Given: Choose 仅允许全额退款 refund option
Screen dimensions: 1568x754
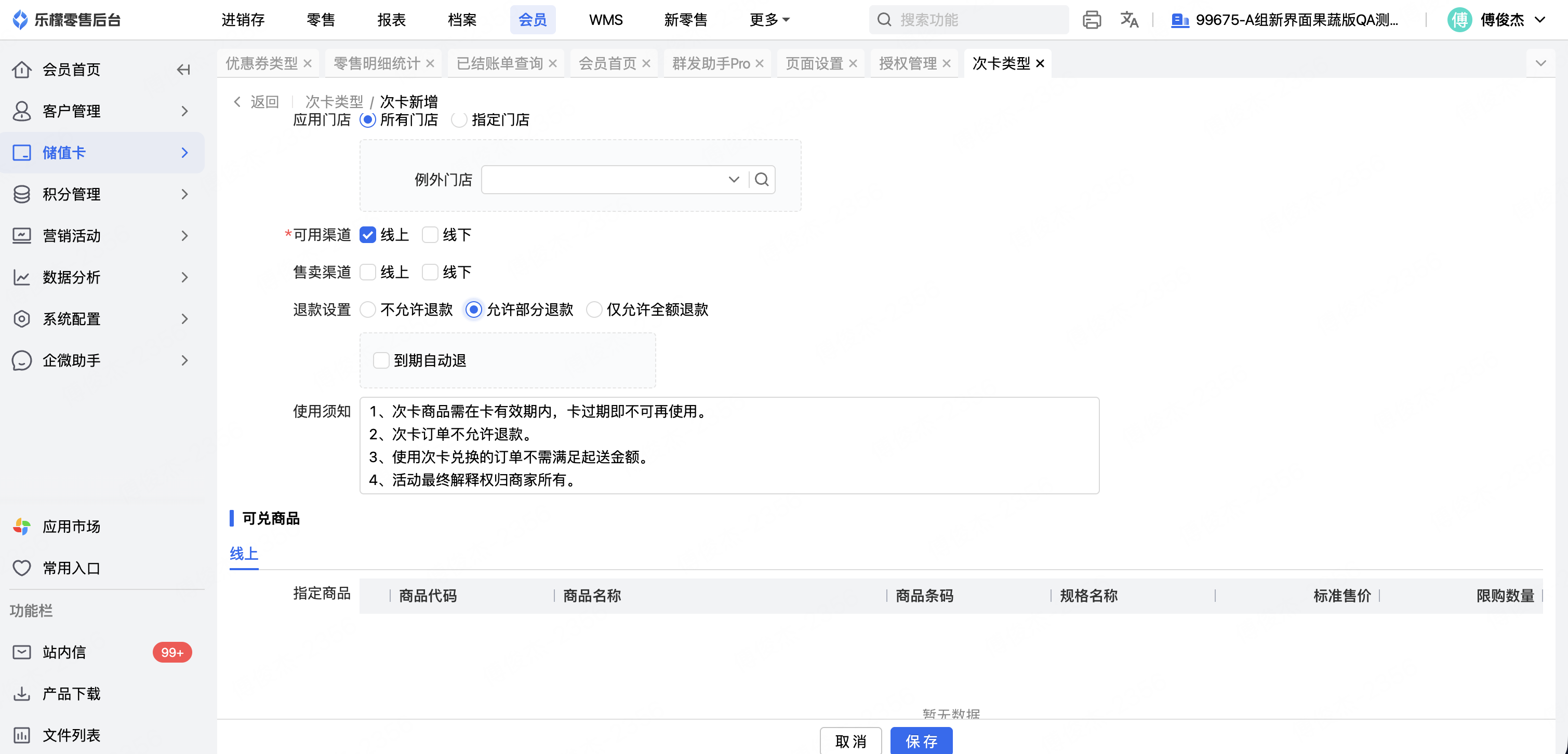Looking at the screenshot, I should [x=594, y=310].
